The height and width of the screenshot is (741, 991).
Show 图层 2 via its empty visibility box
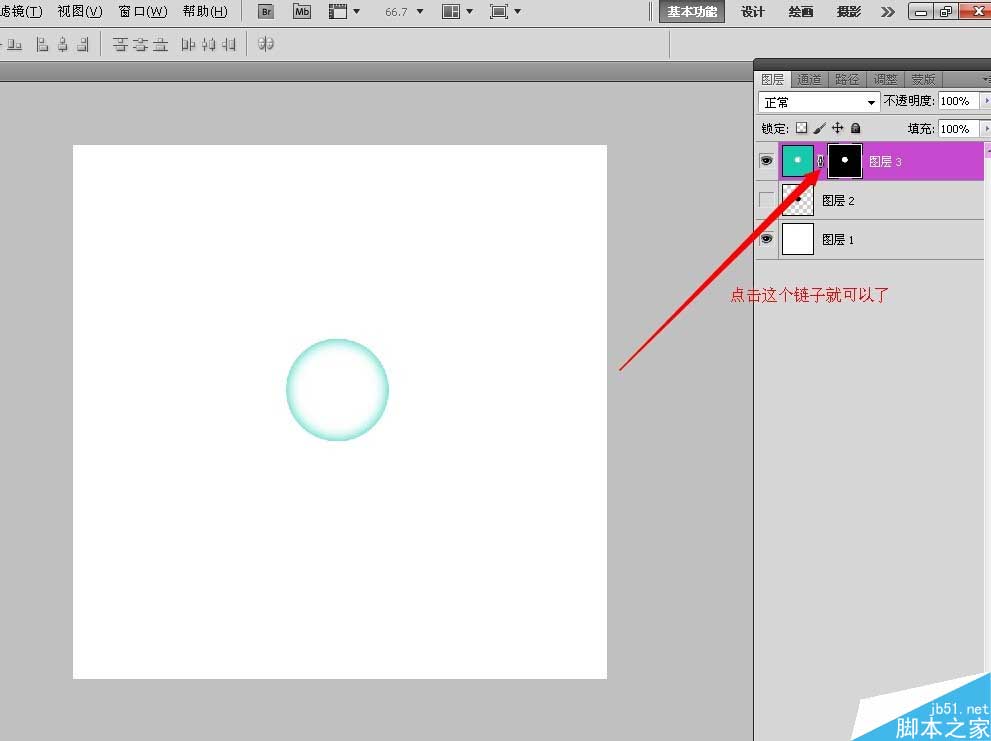point(766,200)
